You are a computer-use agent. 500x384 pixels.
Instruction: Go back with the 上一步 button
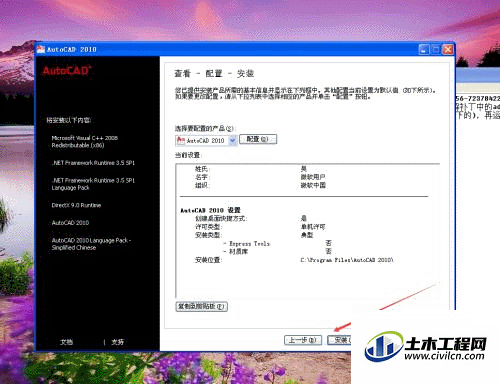(x=303, y=340)
